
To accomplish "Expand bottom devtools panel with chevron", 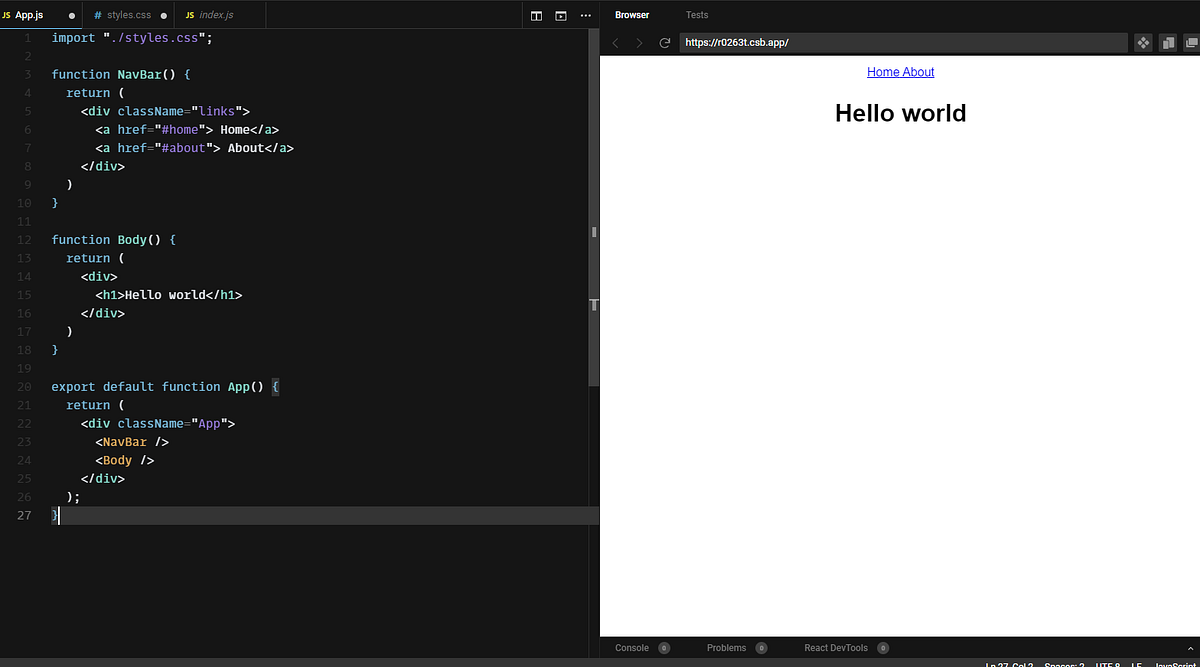I will (x=1191, y=648).
